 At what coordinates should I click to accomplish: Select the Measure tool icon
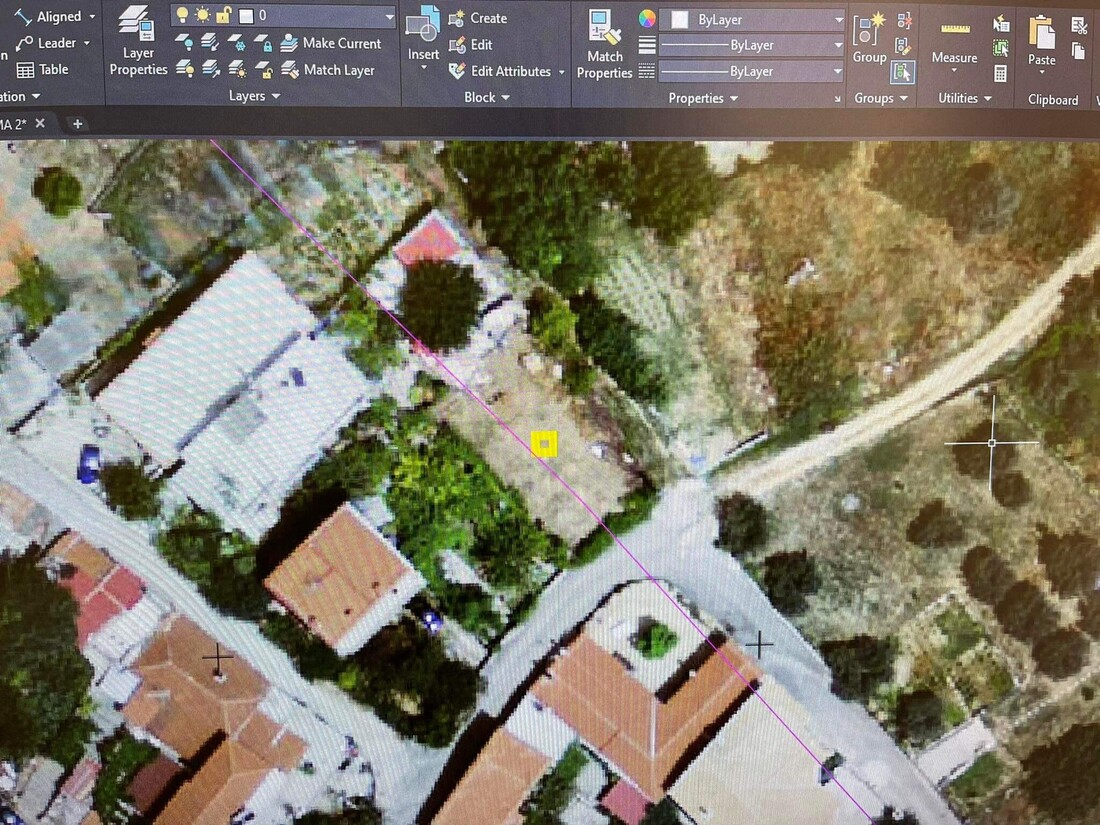coord(954,31)
